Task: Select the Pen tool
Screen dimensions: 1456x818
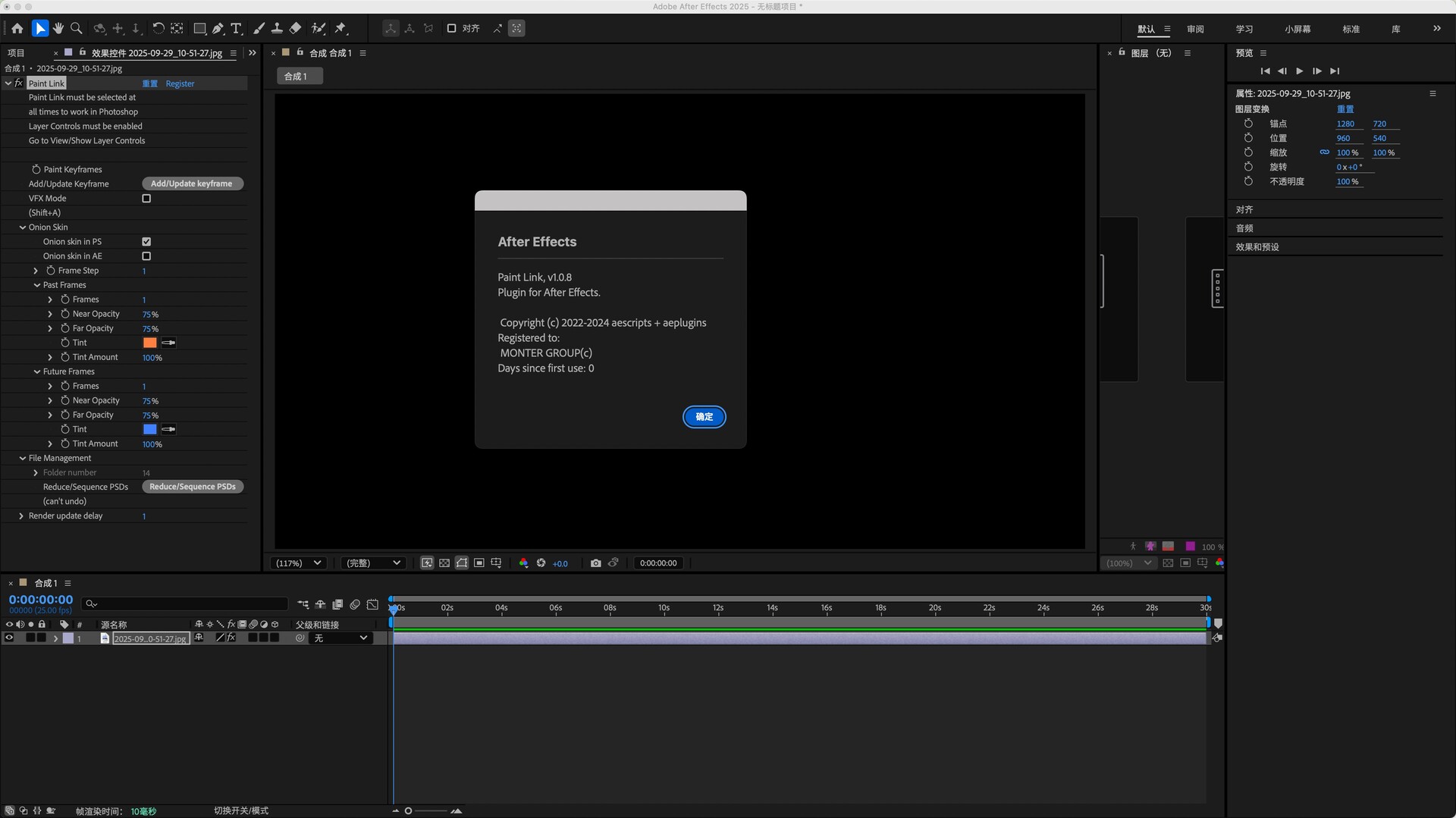Action: tap(218, 29)
